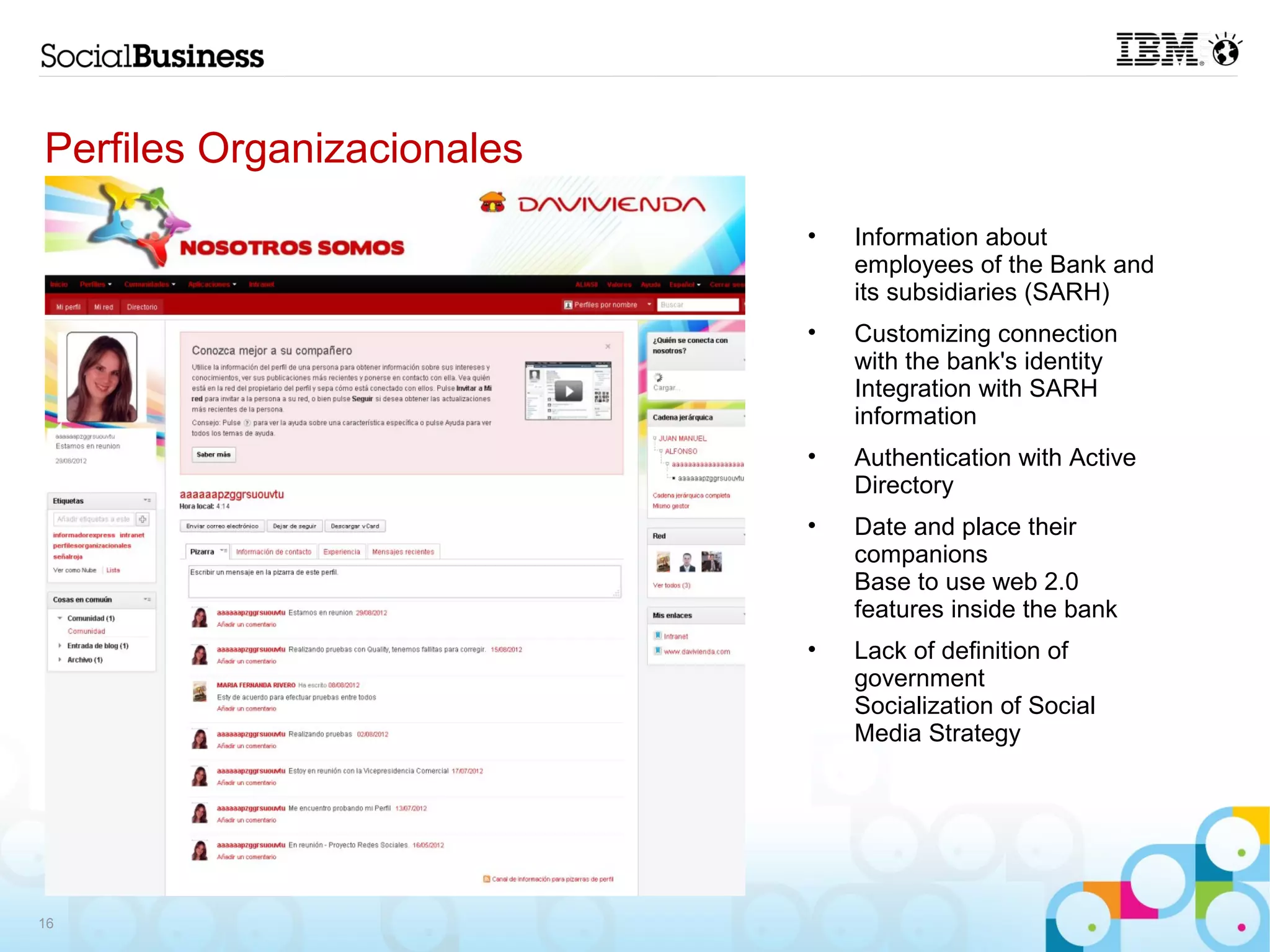Open the Español language dropdown
Screen dimensions: 1270x952
coord(685,285)
